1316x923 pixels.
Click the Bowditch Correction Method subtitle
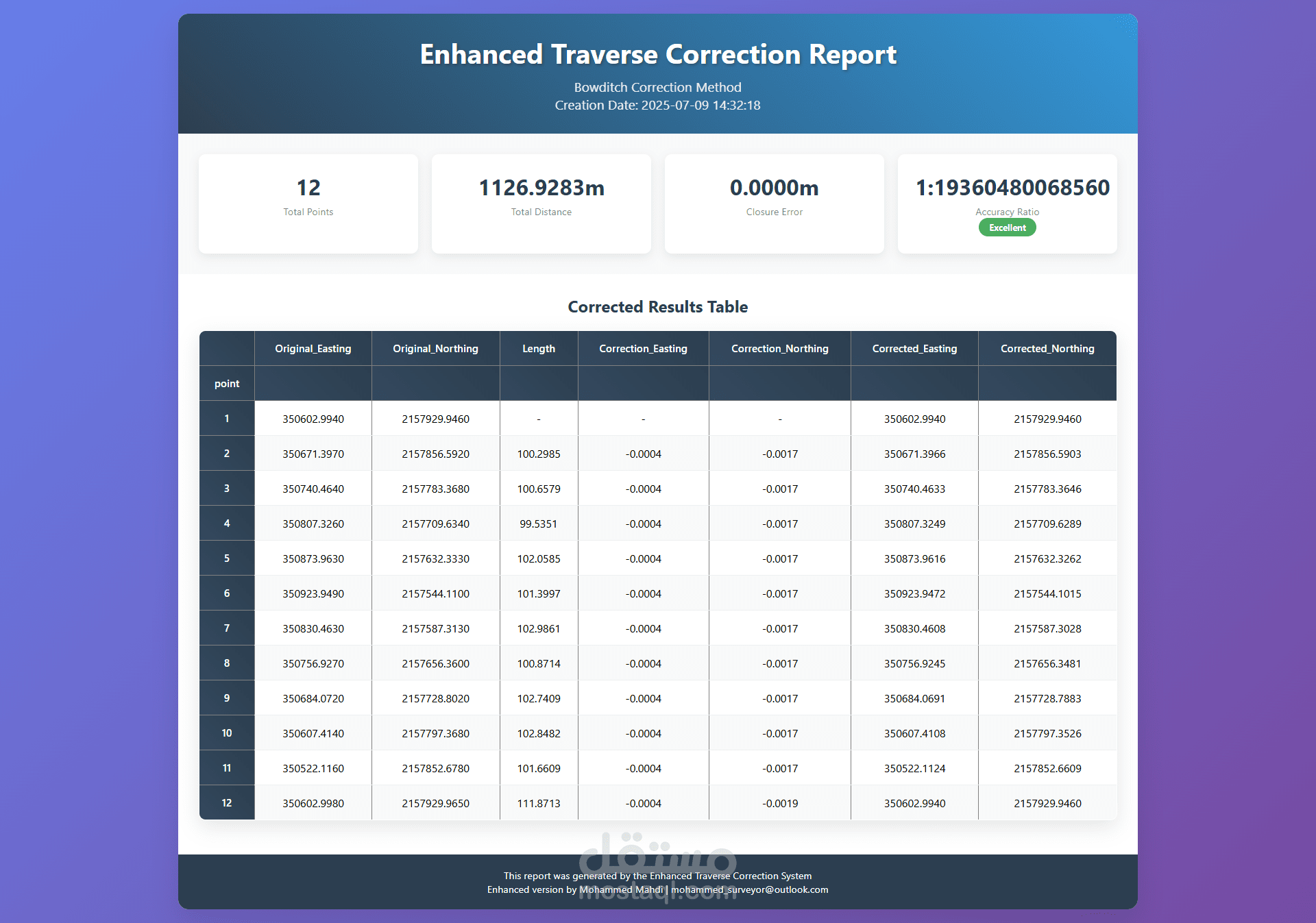[x=658, y=87]
